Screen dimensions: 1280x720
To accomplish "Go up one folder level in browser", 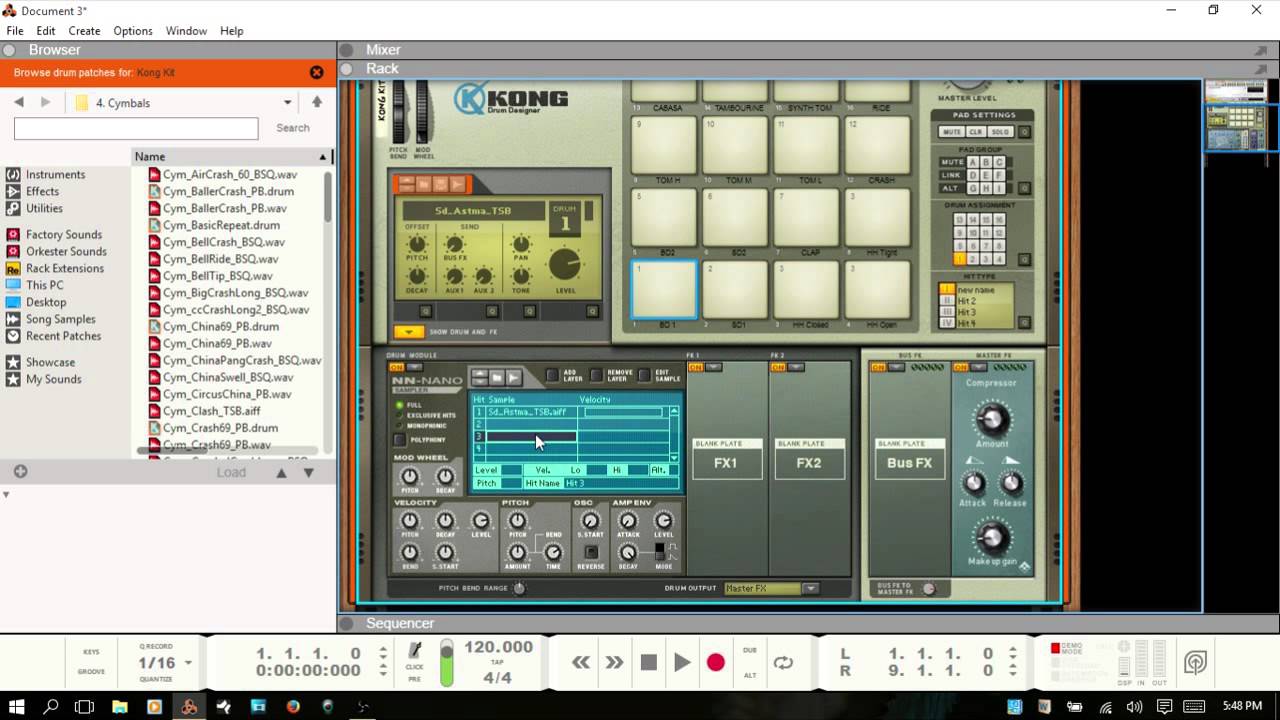I will click(317, 102).
